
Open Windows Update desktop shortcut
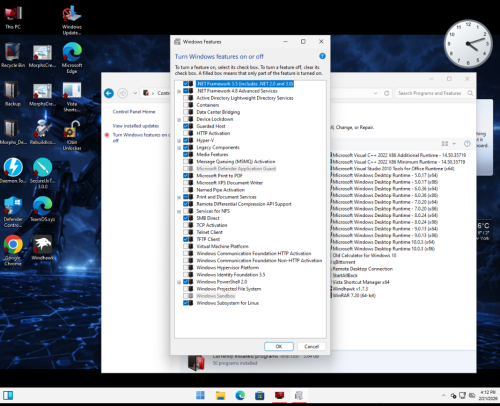coord(72,20)
